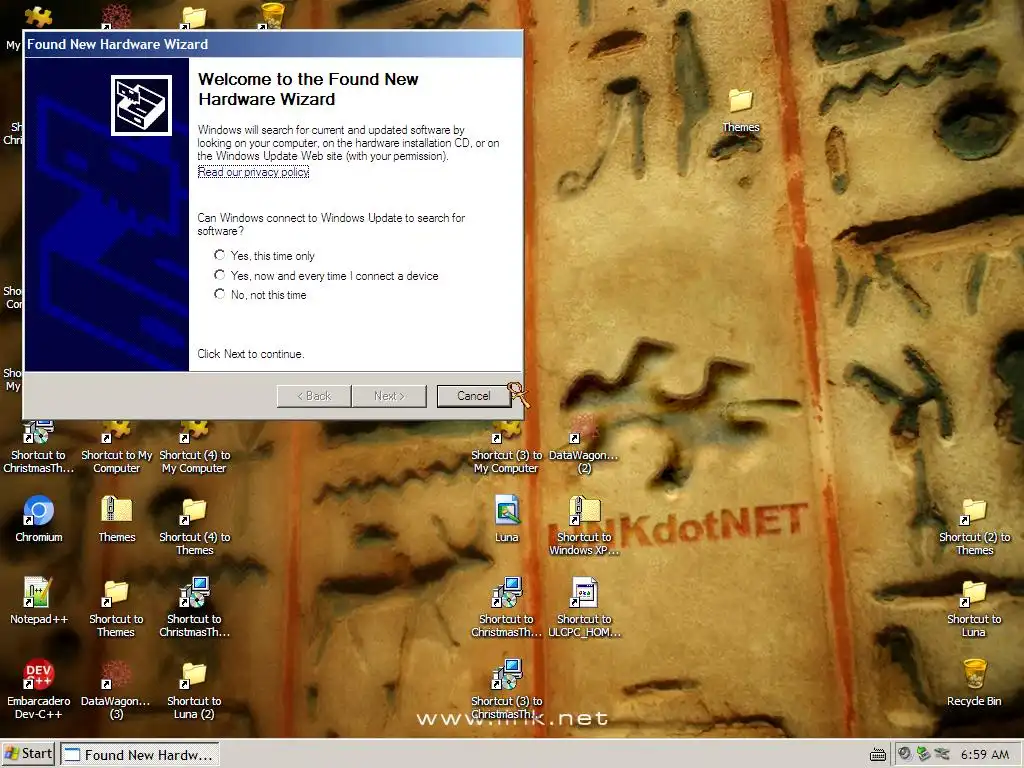Screen dimensions: 1024x768
Task: Activate Found New Hardw... taskbar button
Action: (140, 754)
